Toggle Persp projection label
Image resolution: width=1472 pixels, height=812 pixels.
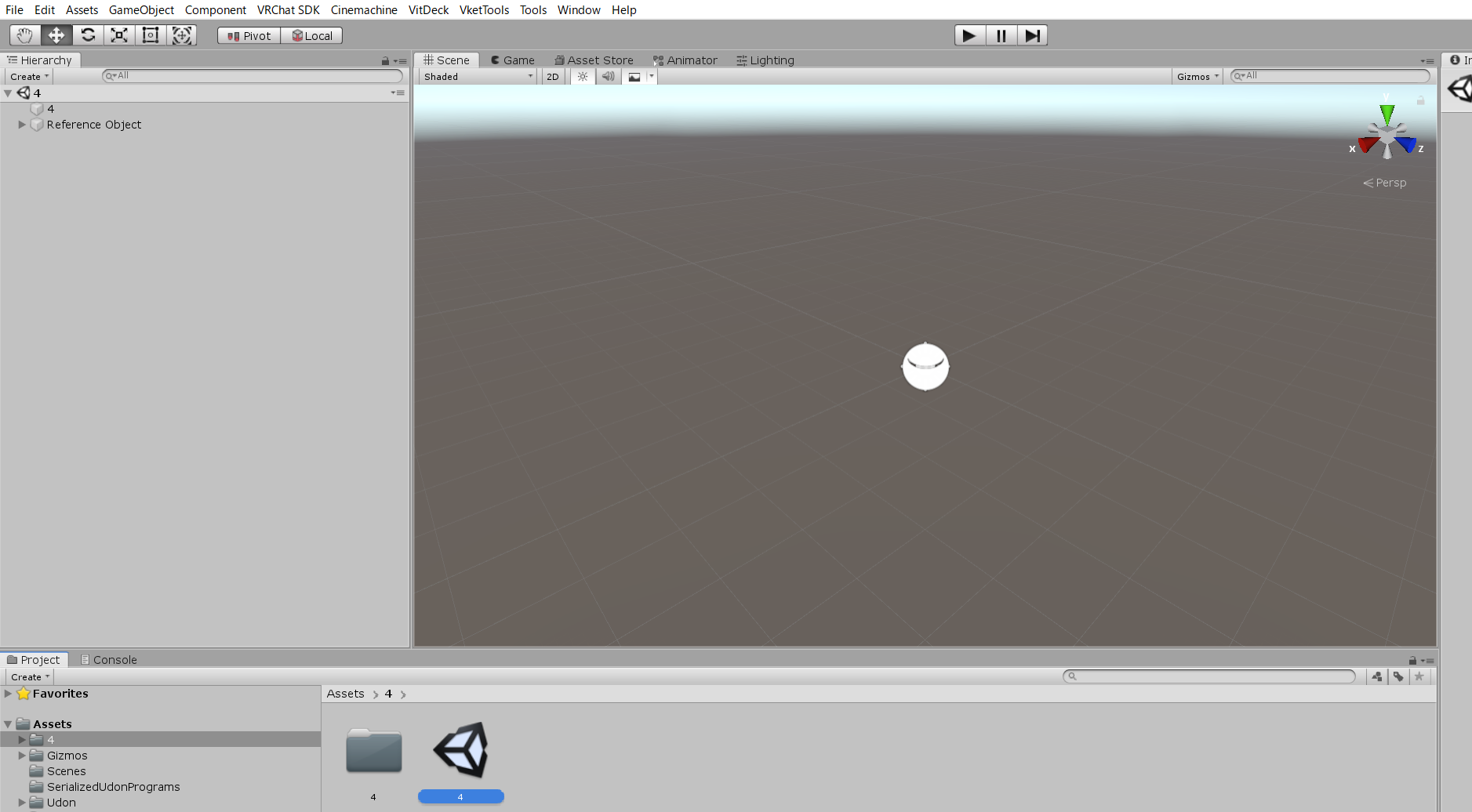click(1385, 183)
